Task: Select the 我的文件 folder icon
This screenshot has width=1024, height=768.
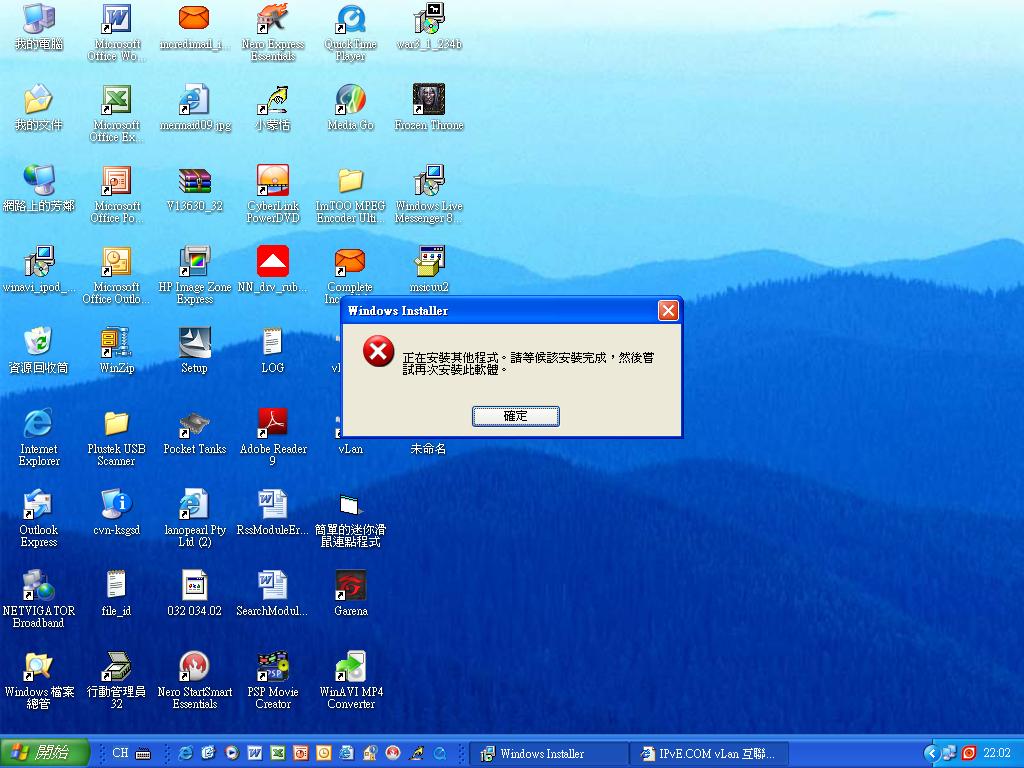Action: point(39,109)
